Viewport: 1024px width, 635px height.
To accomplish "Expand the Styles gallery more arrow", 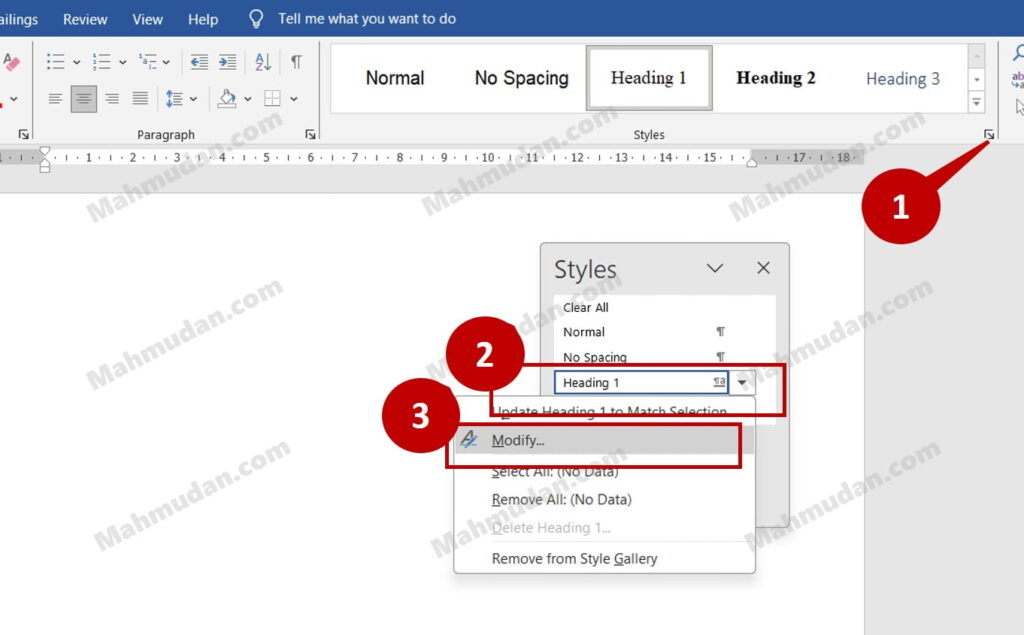I will pyautogui.click(x=976, y=102).
